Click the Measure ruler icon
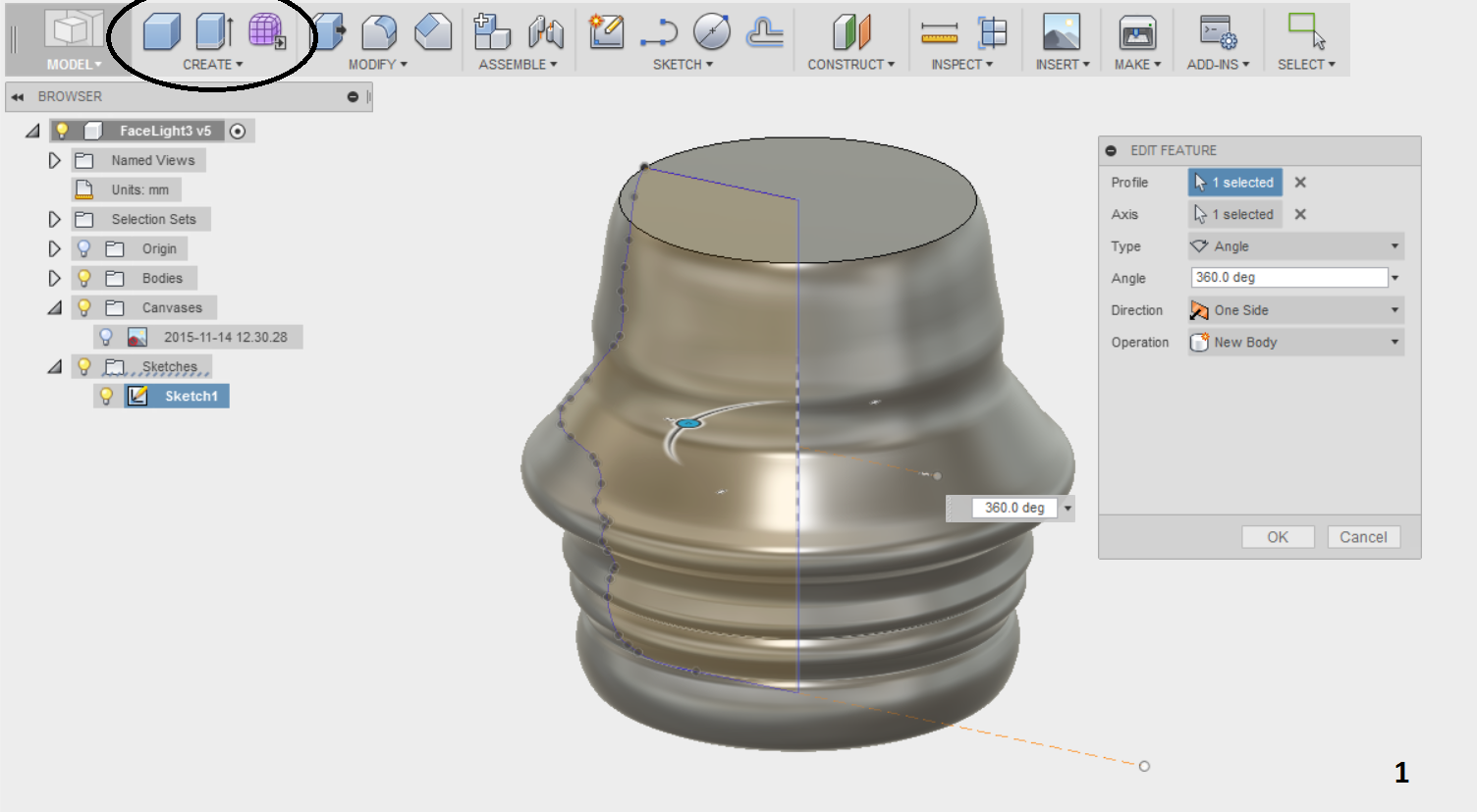This screenshot has height=812, width=1477. click(939, 33)
